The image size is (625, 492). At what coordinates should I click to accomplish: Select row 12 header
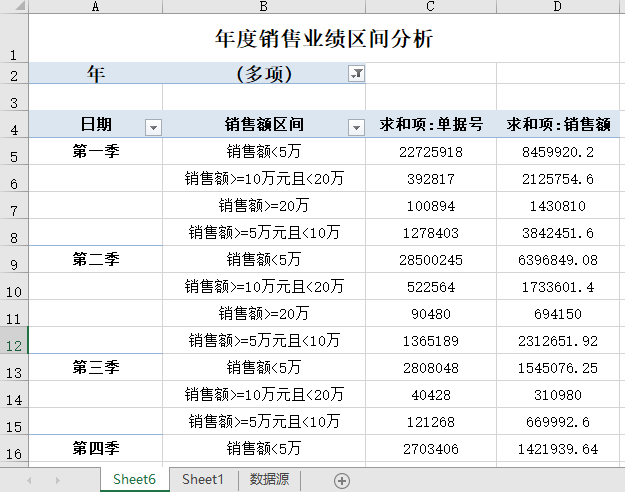pyautogui.click(x=14, y=344)
